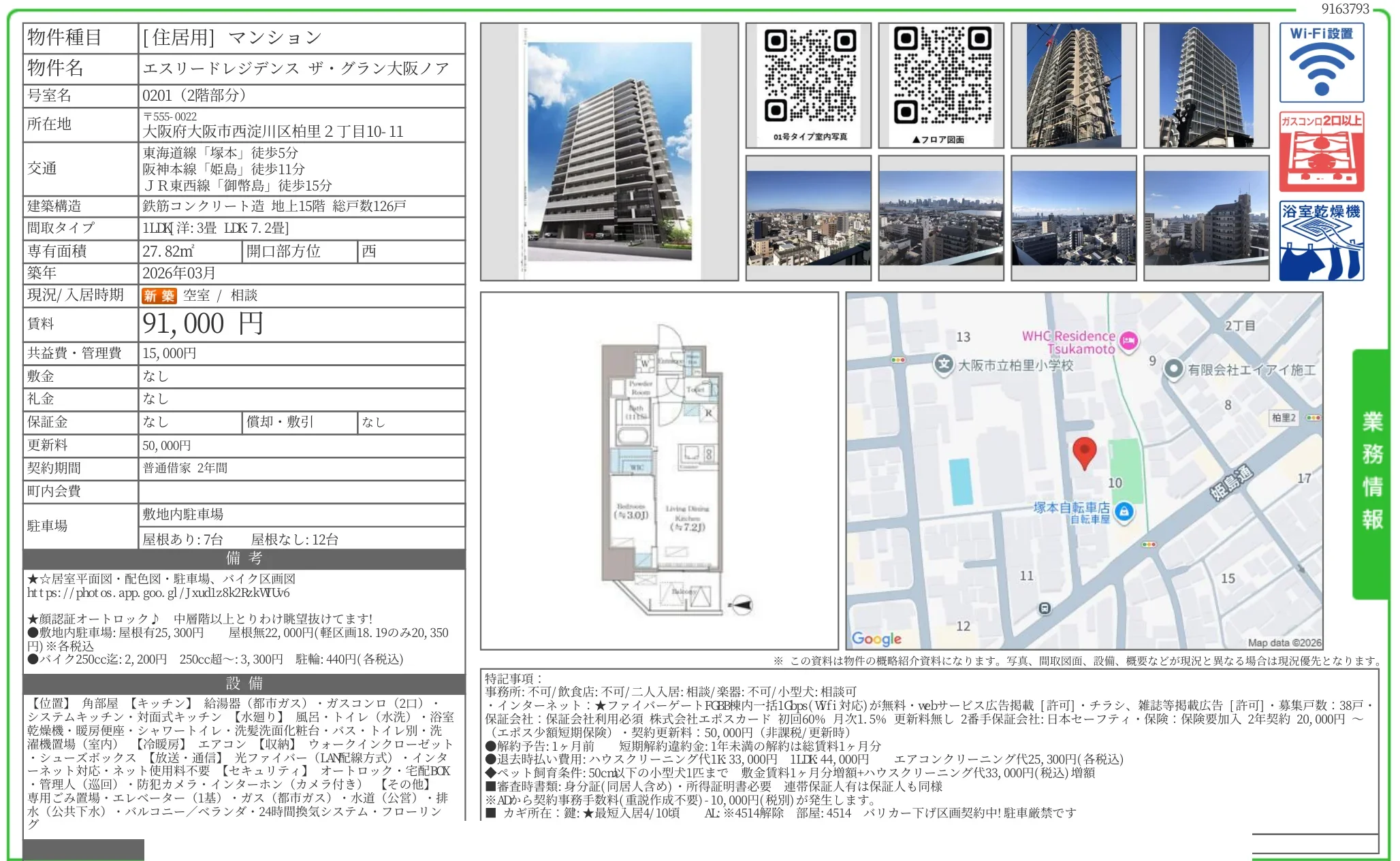Click the 91,000円 rent amount

202,324
